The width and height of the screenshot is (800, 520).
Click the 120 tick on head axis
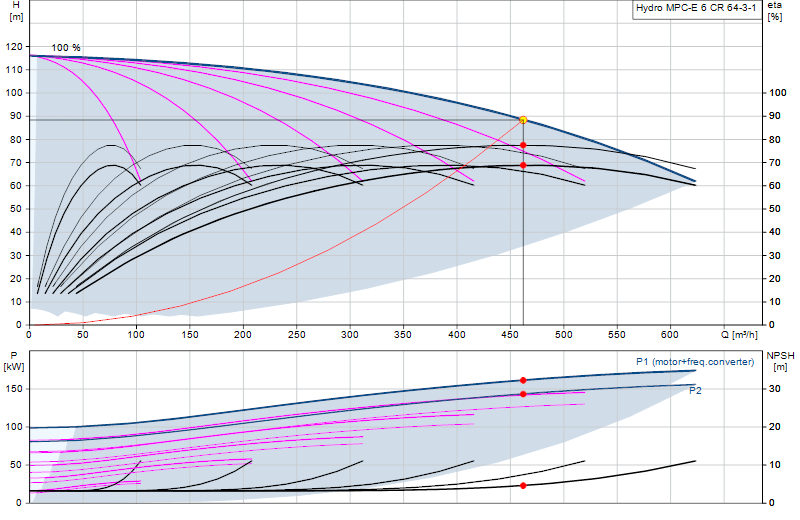tap(14, 46)
